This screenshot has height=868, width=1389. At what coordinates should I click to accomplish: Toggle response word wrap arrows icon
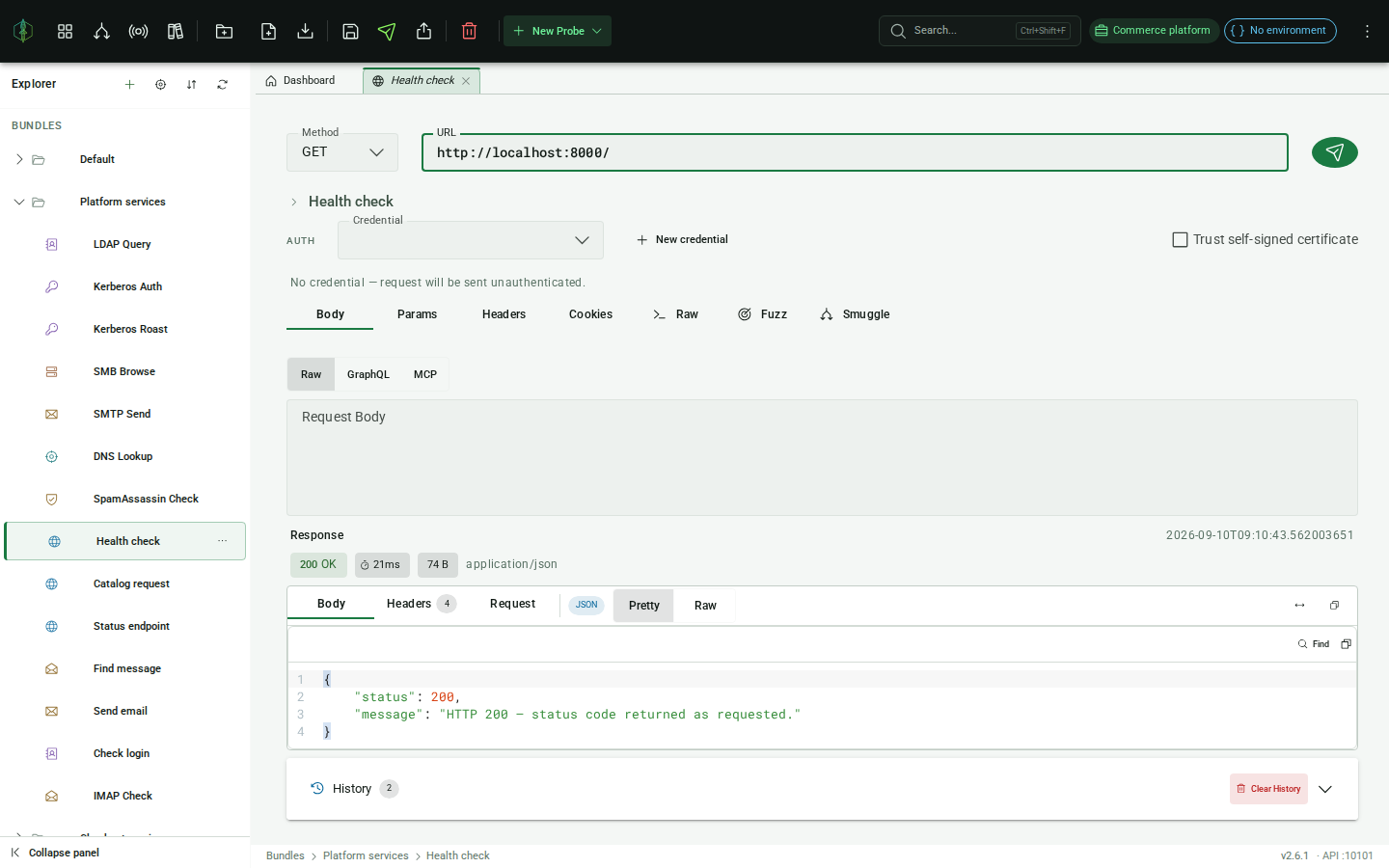click(1299, 605)
